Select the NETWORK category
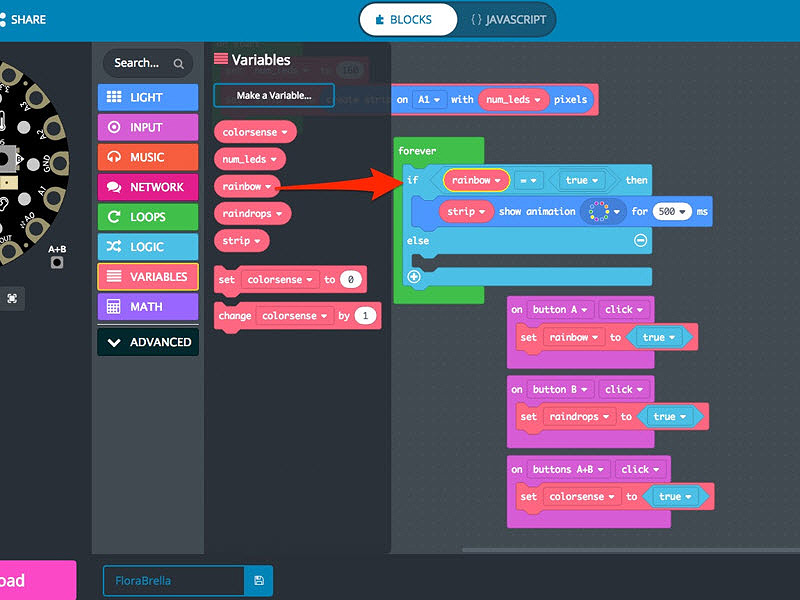This screenshot has height=600, width=800. point(147,187)
